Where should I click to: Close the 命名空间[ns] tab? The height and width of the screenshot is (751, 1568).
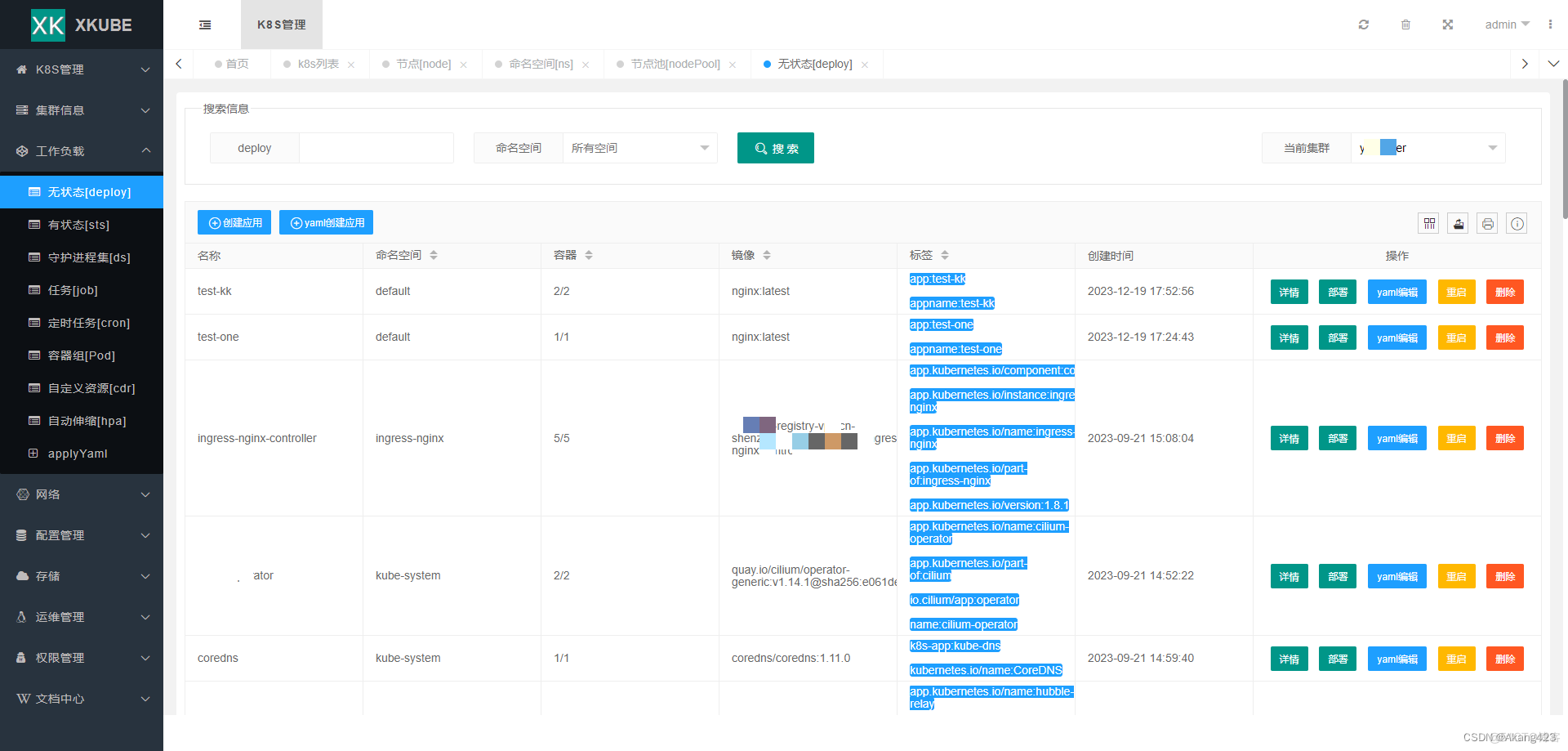[586, 65]
